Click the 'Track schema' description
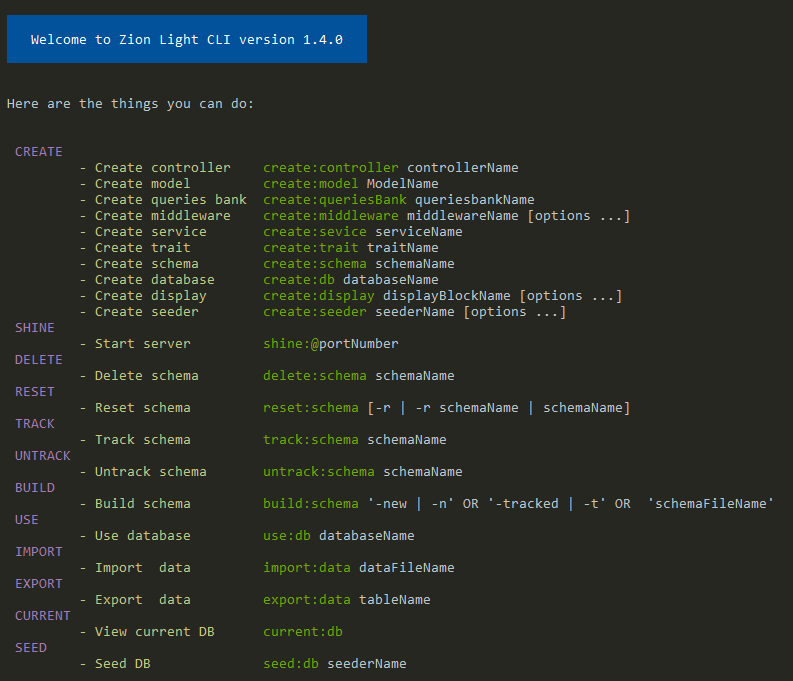This screenshot has width=793, height=681. [143, 440]
